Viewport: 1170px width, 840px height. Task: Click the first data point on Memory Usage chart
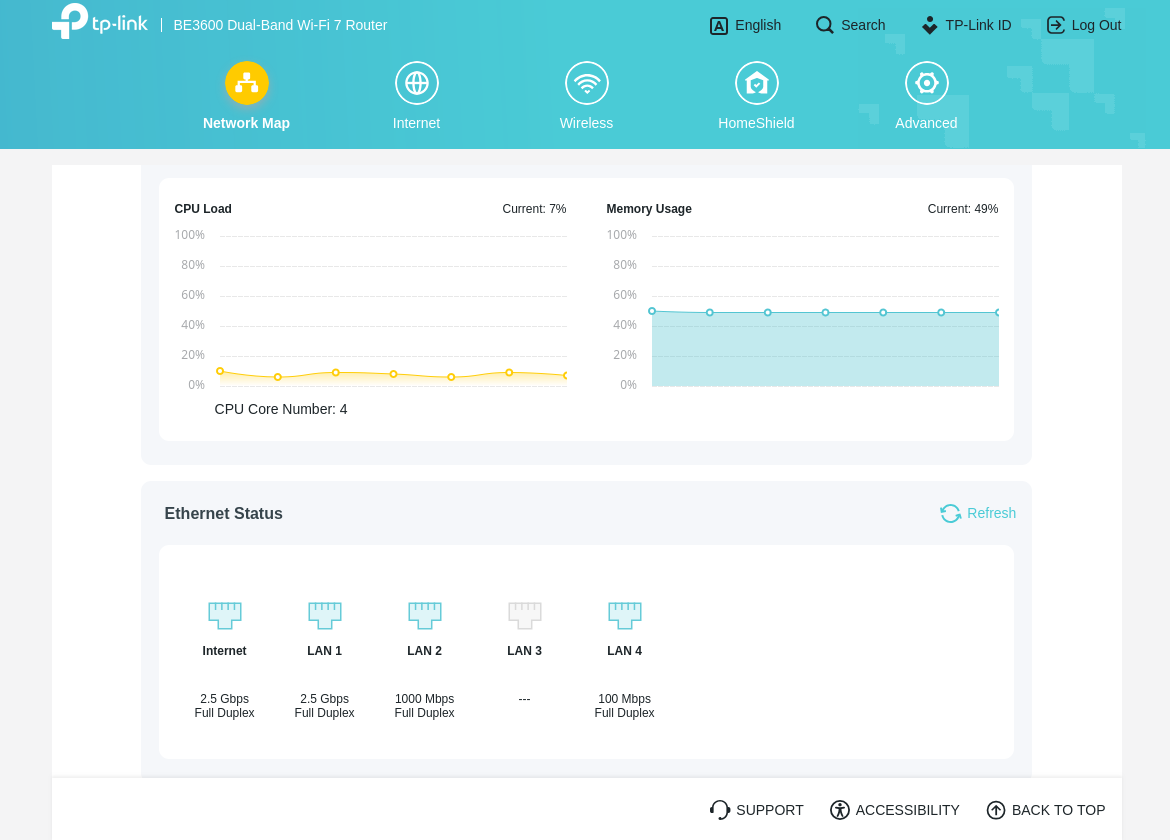[652, 311]
